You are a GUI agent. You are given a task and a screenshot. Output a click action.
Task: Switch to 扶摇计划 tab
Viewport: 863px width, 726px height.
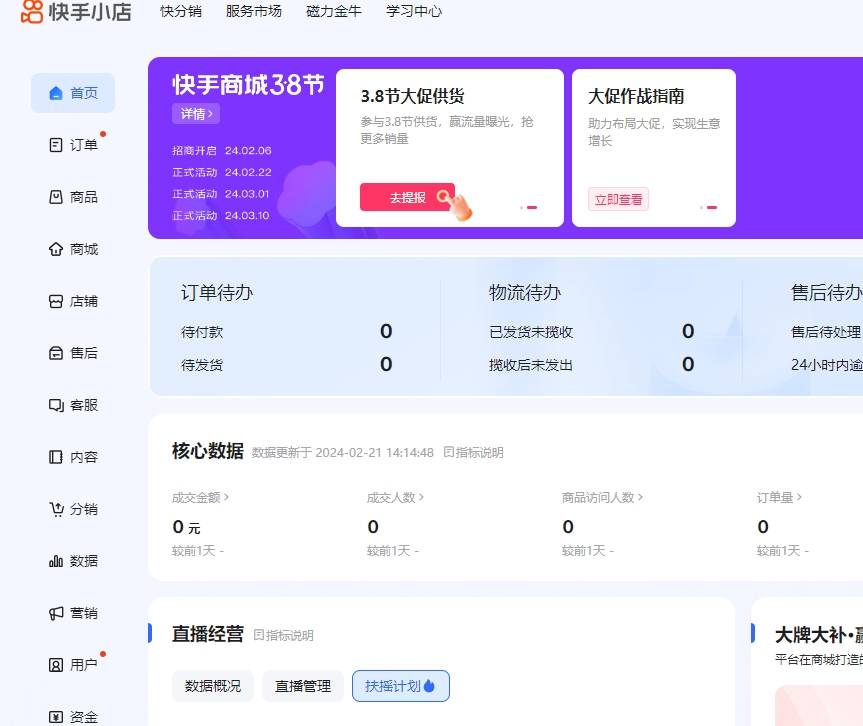pos(401,686)
